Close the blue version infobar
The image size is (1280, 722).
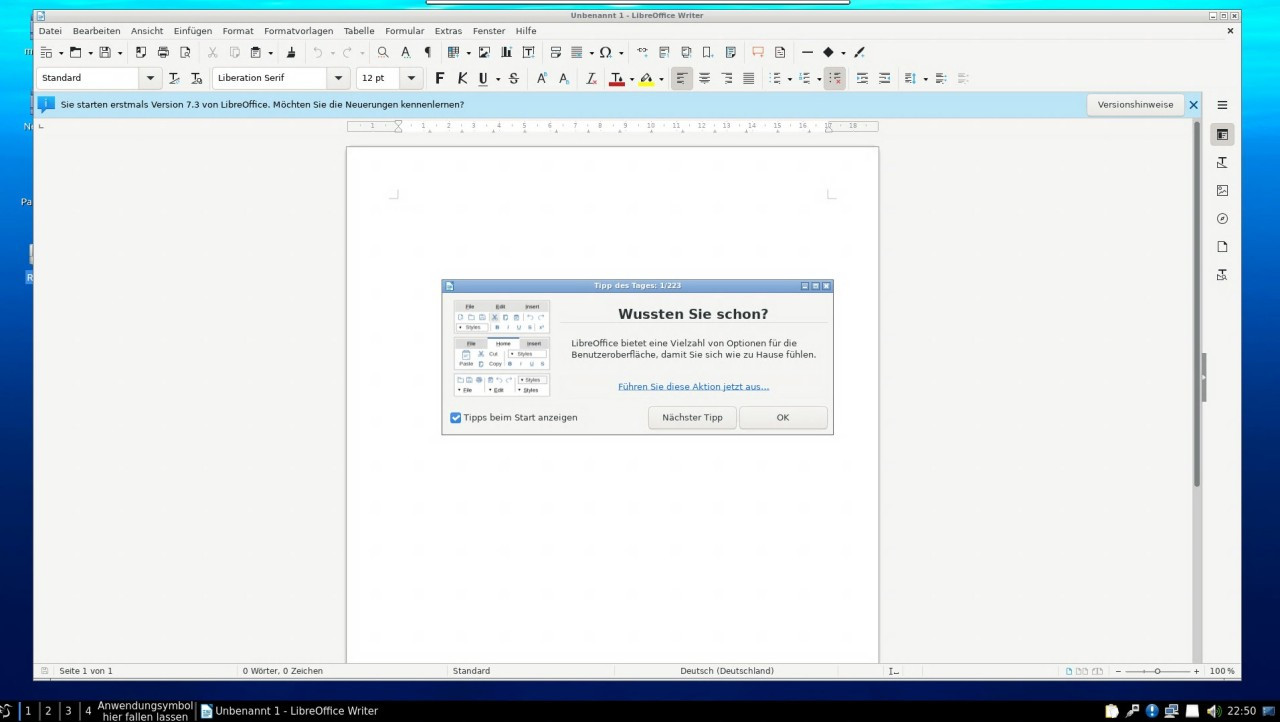[1193, 104]
